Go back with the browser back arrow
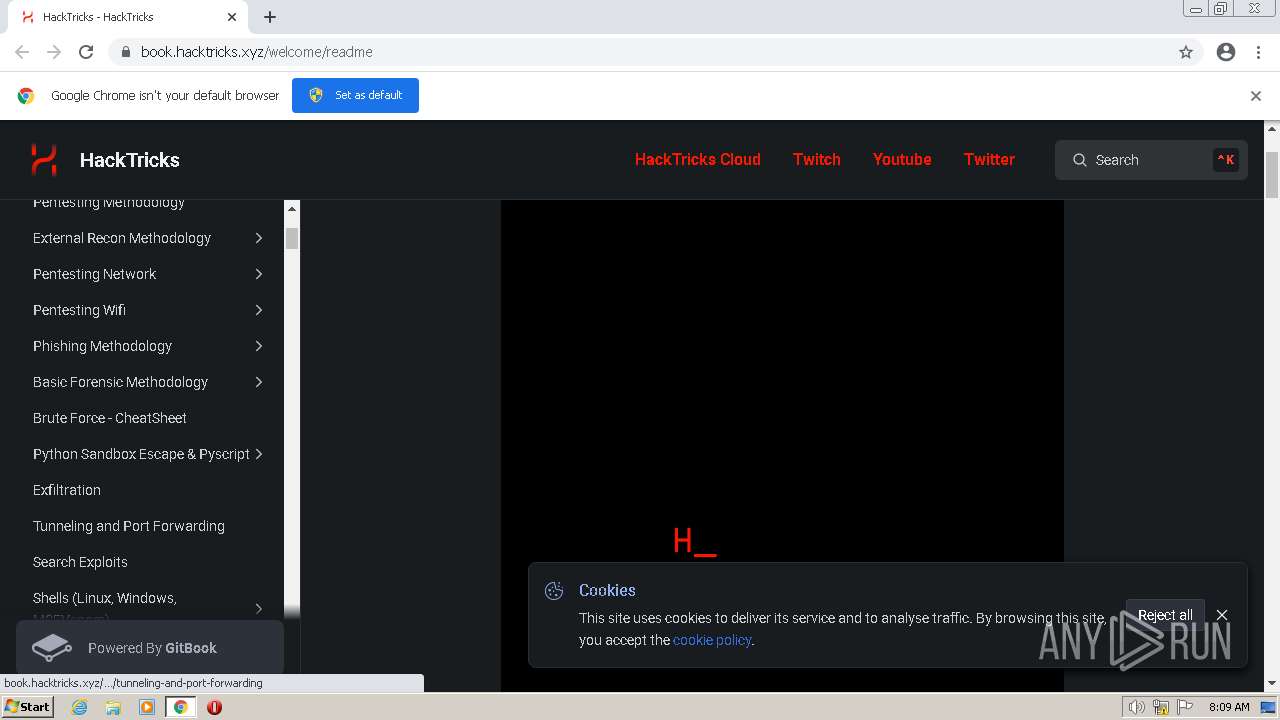This screenshot has height=720, width=1280. click(x=22, y=52)
